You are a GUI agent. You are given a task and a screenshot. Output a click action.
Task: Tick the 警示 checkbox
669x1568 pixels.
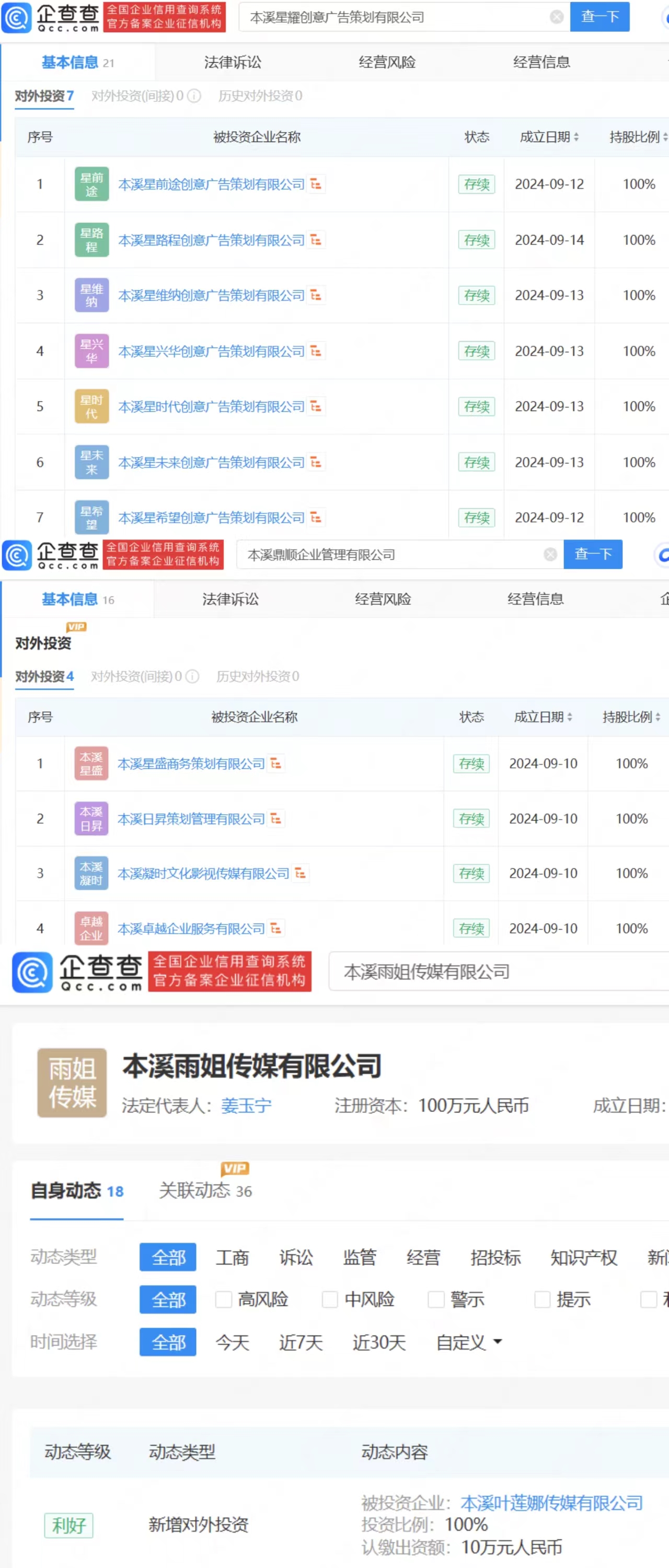pos(436,1300)
